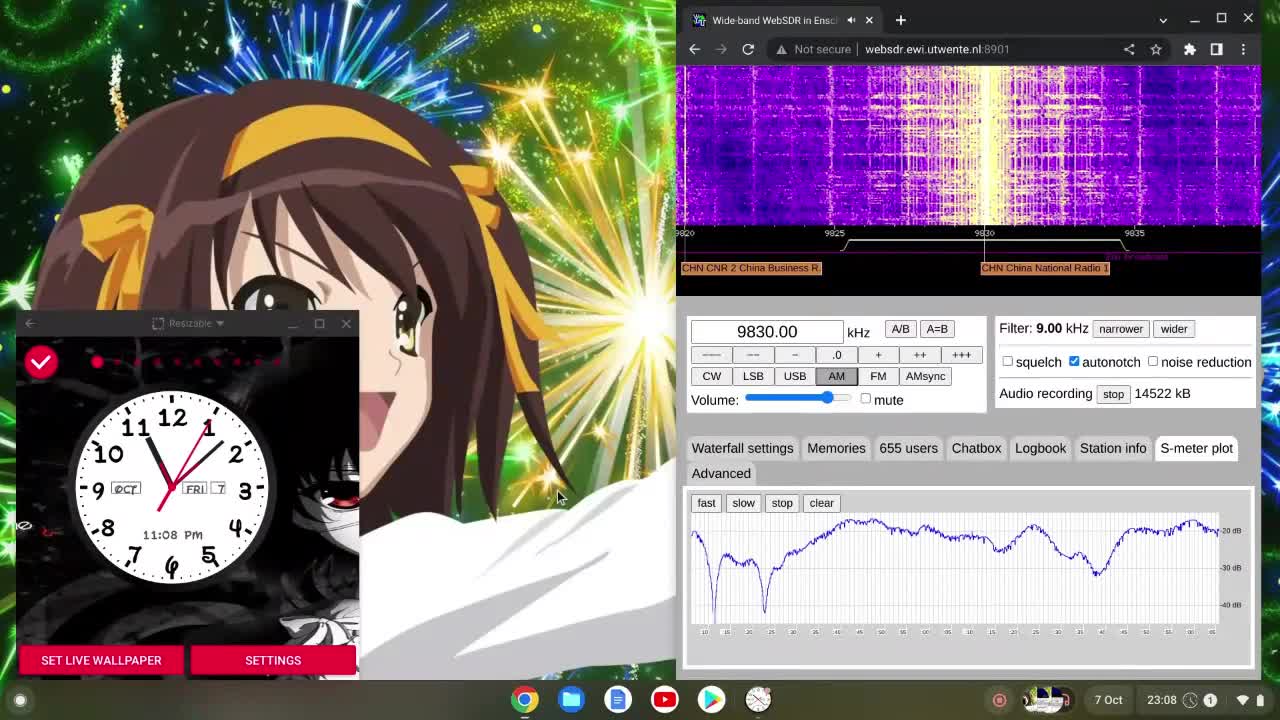1280x720 pixels.
Task: Go back in the clock app window
Action: tap(30, 323)
